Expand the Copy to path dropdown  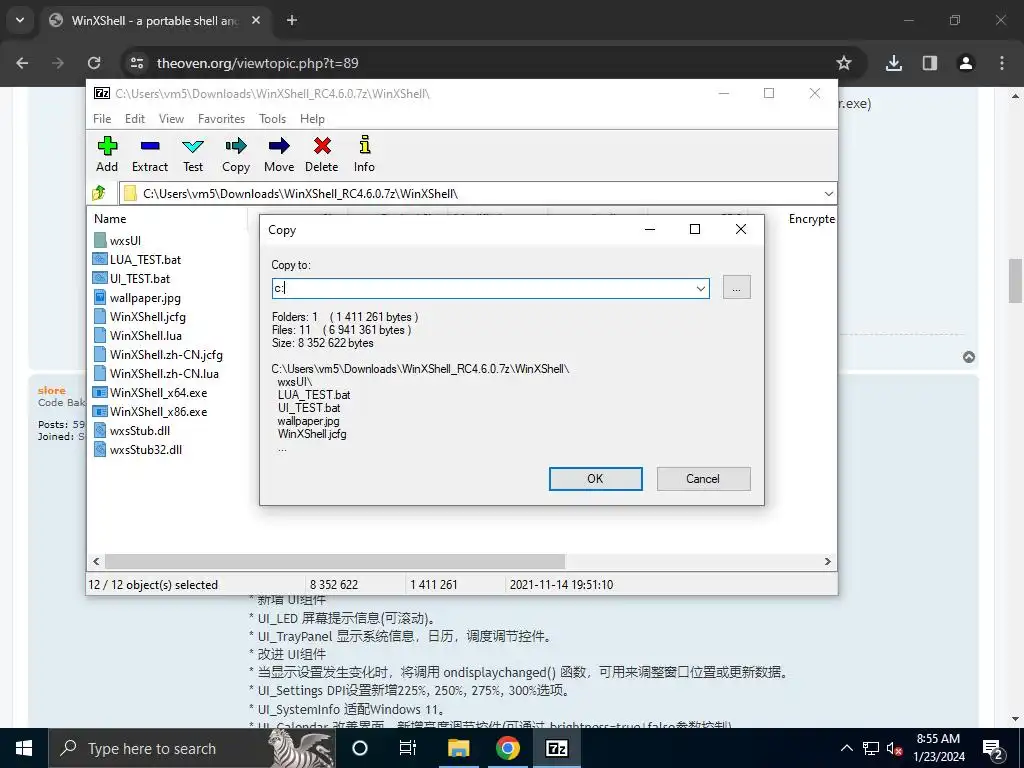click(701, 288)
